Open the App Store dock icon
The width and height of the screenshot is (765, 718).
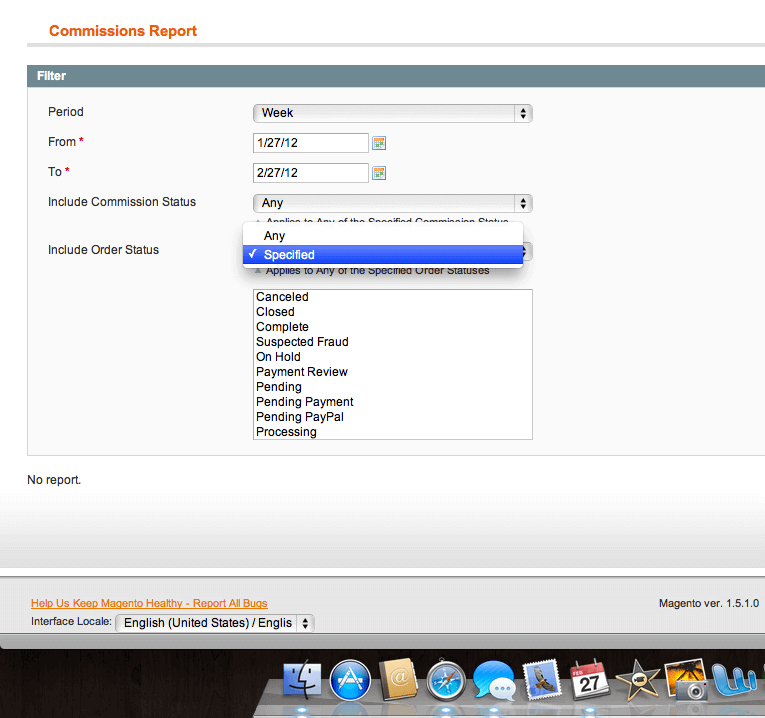pos(350,682)
